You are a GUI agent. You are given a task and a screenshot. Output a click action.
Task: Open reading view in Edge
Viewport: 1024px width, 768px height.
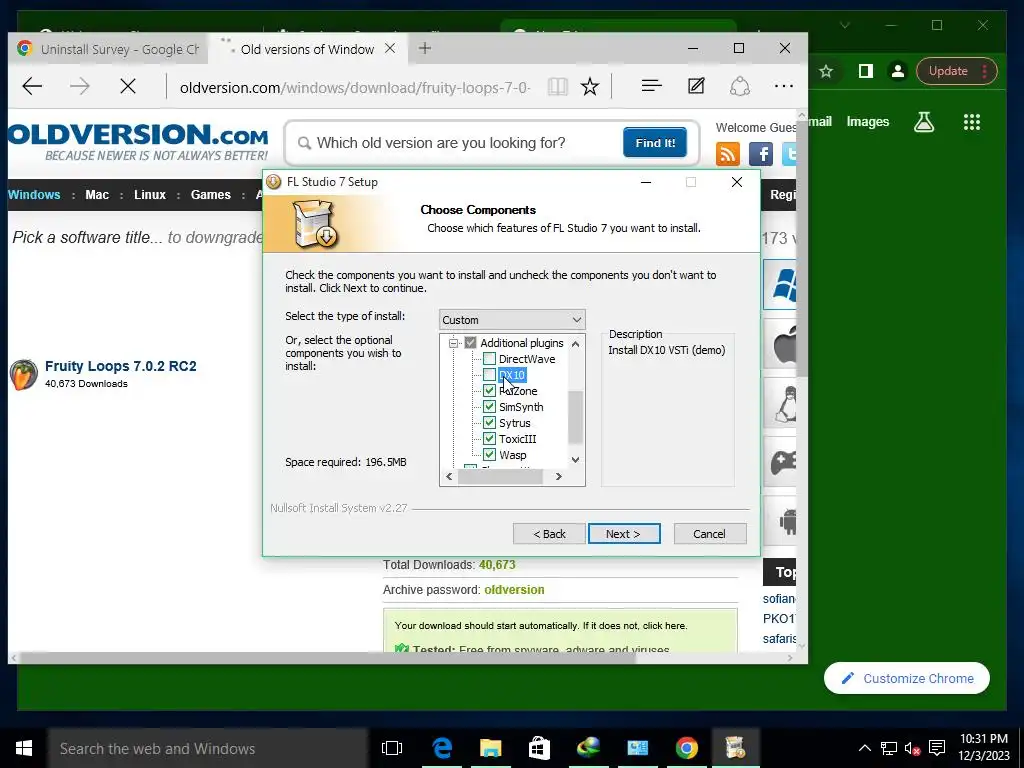tap(557, 86)
